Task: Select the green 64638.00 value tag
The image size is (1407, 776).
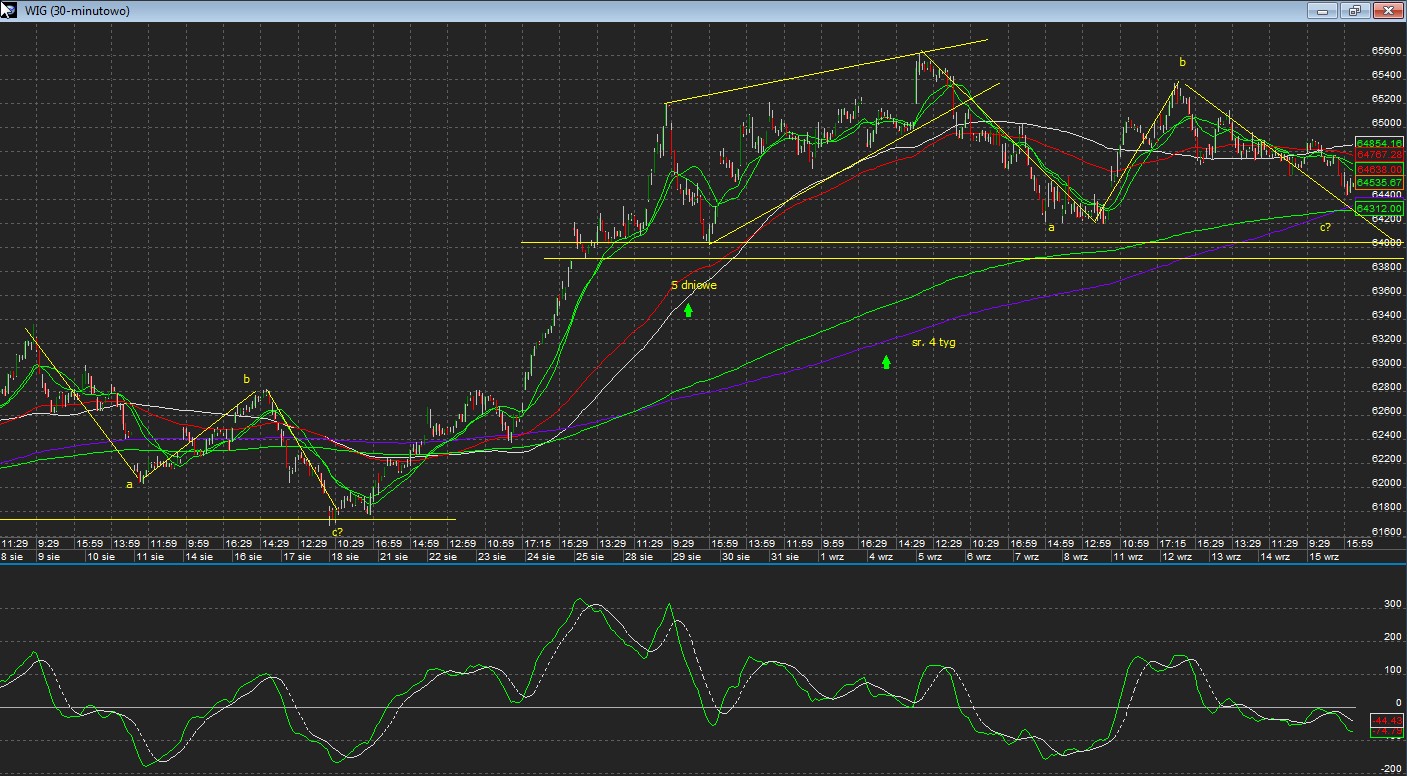Action: coord(1379,170)
